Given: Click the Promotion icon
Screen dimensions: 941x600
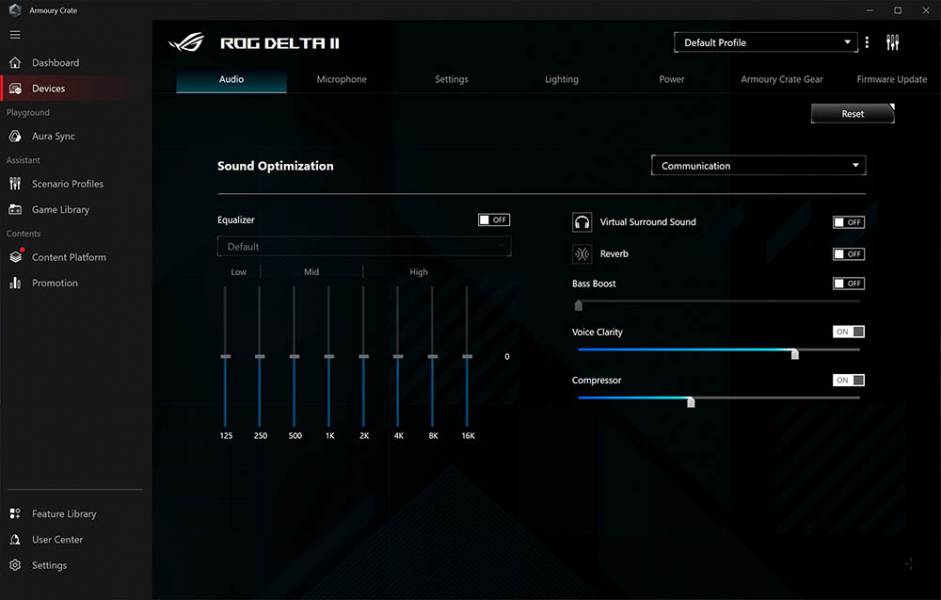Looking at the screenshot, I should pos(15,283).
